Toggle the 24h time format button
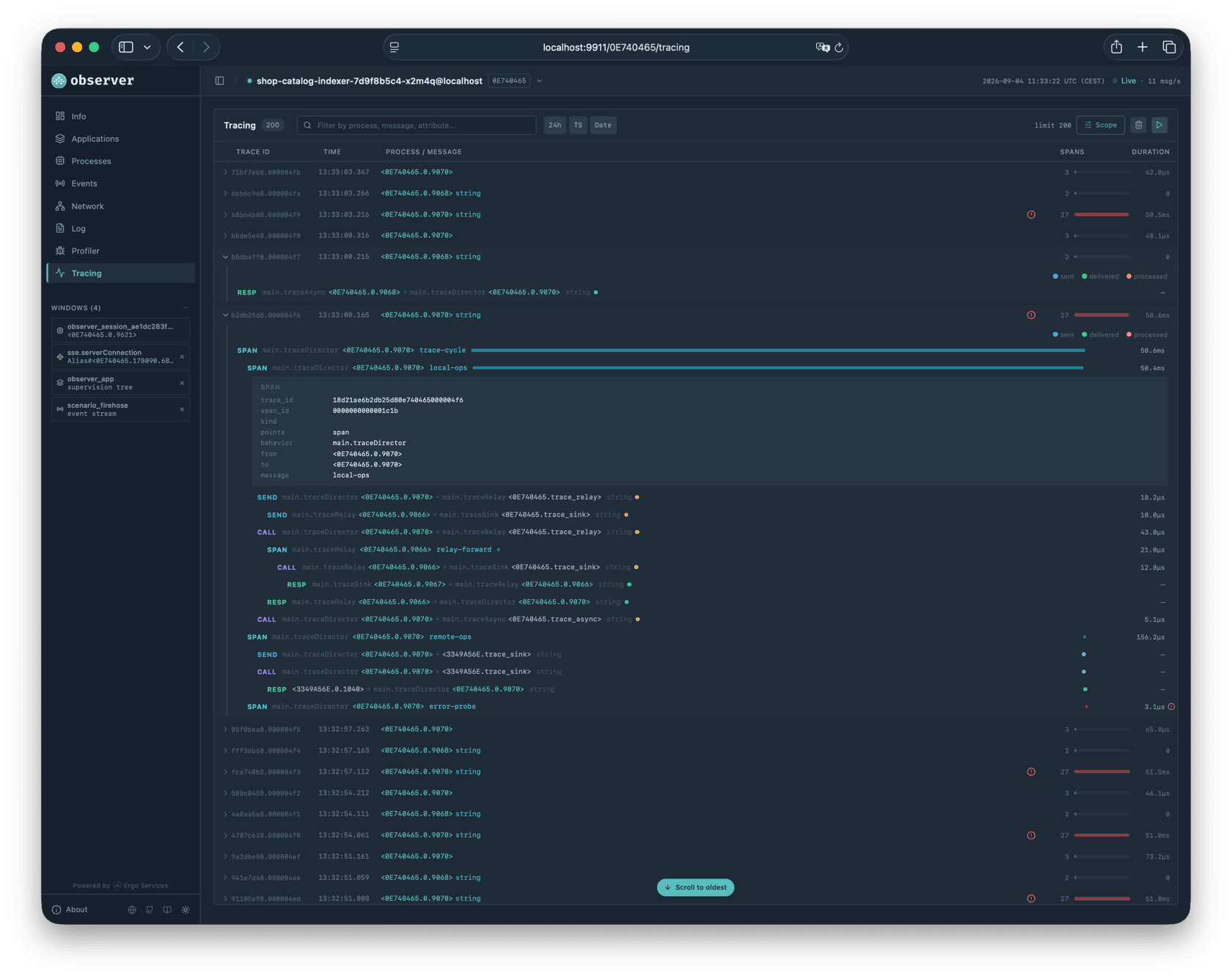 pyautogui.click(x=554, y=125)
